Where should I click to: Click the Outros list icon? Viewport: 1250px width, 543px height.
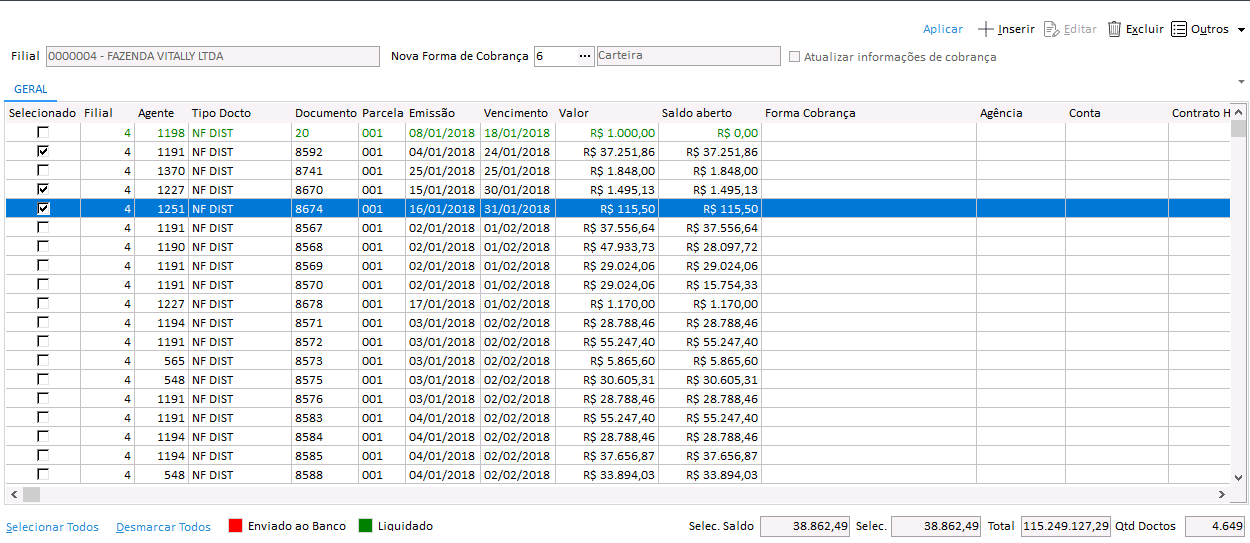click(1179, 29)
